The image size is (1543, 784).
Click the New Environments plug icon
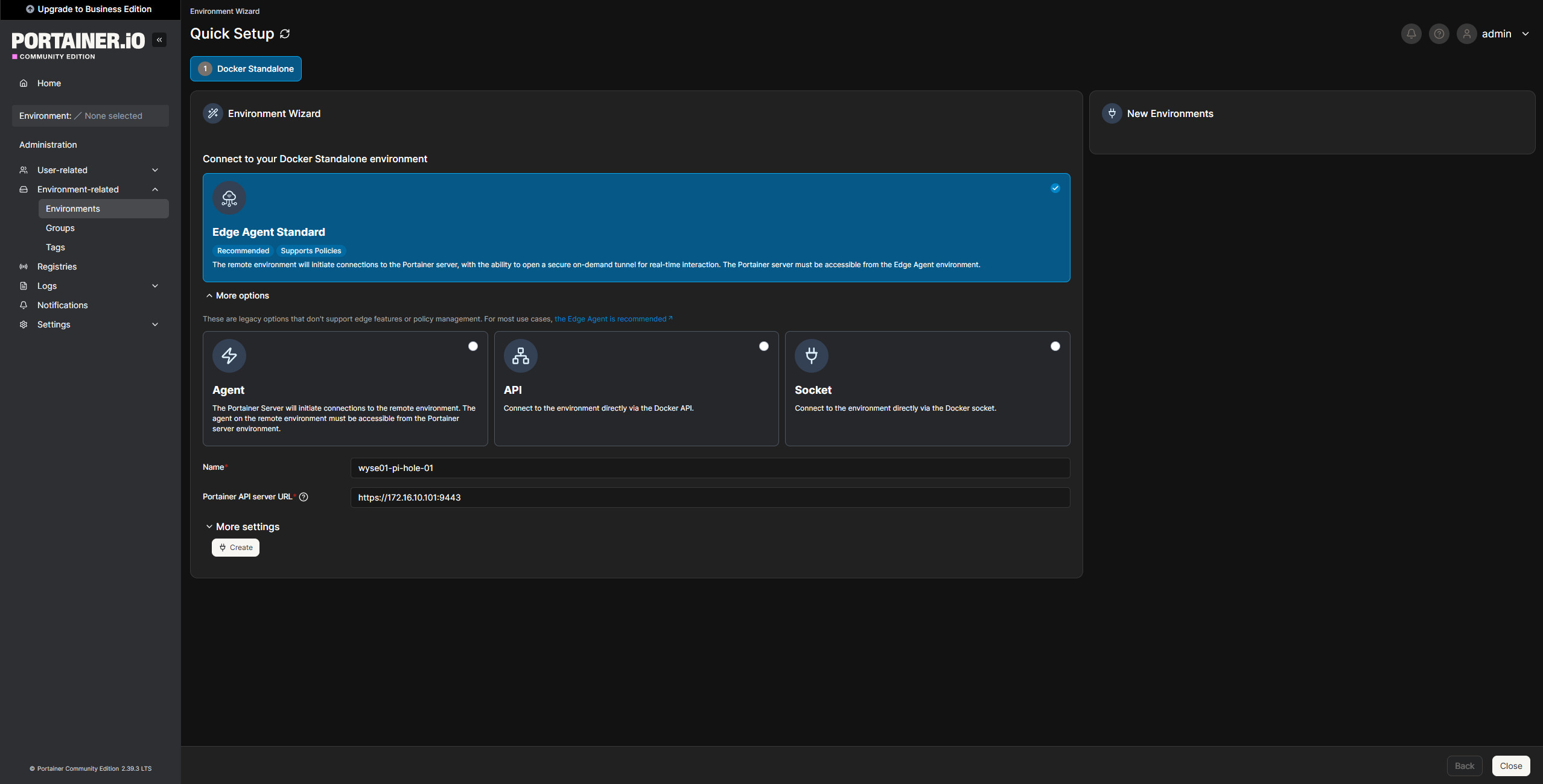click(x=1112, y=113)
